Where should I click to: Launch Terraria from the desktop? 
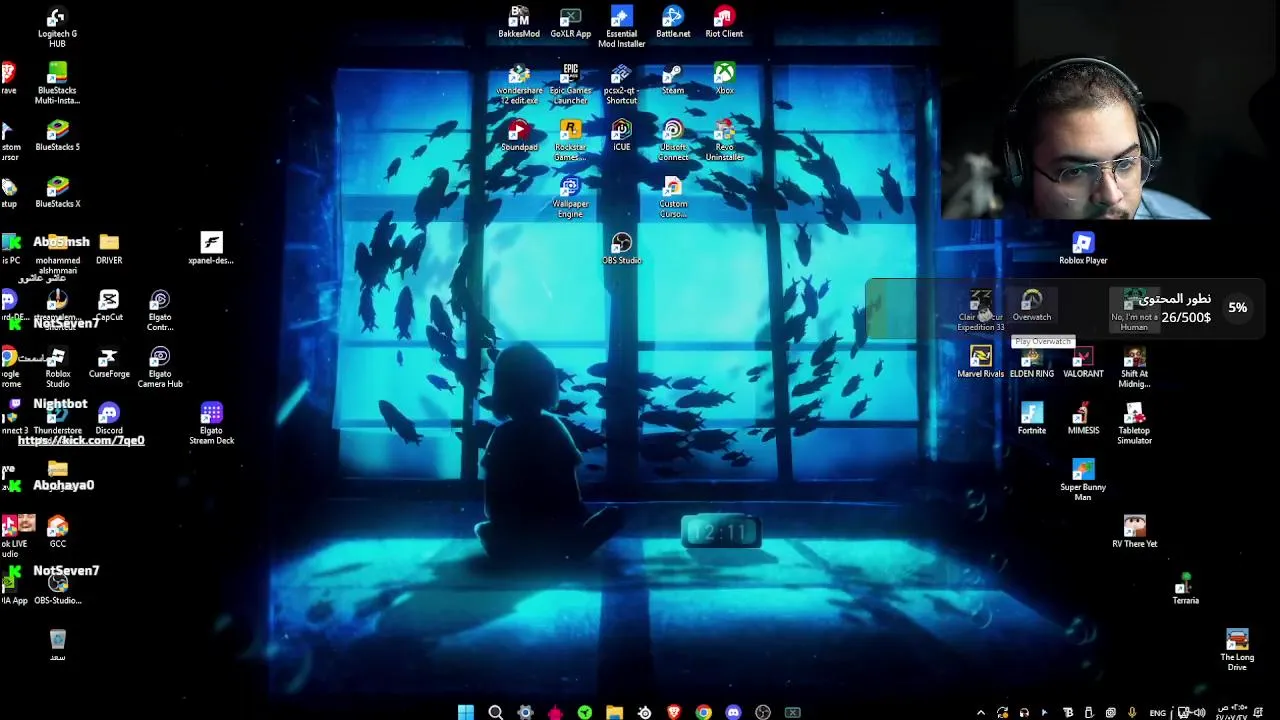point(1185,590)
